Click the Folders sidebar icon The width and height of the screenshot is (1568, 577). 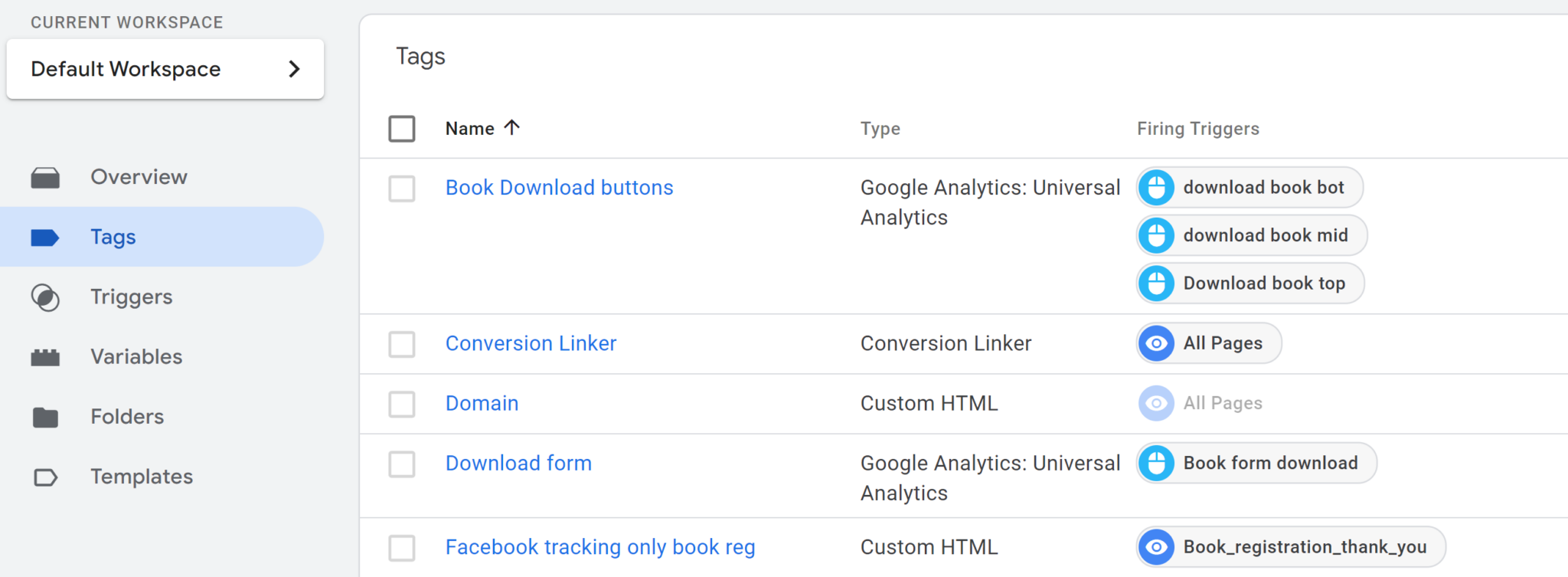coord(45,418)
